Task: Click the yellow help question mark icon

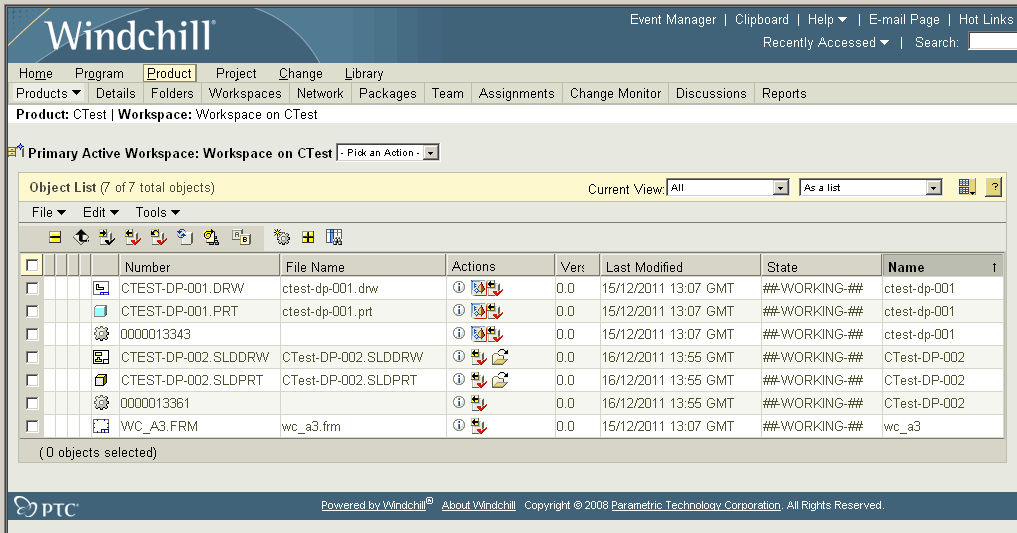Action: (x=994, y=187)
